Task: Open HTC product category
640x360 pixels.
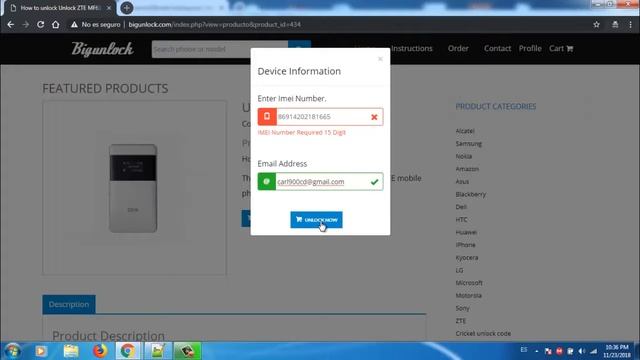Action: pyautogui.click(x=461, y=220)
